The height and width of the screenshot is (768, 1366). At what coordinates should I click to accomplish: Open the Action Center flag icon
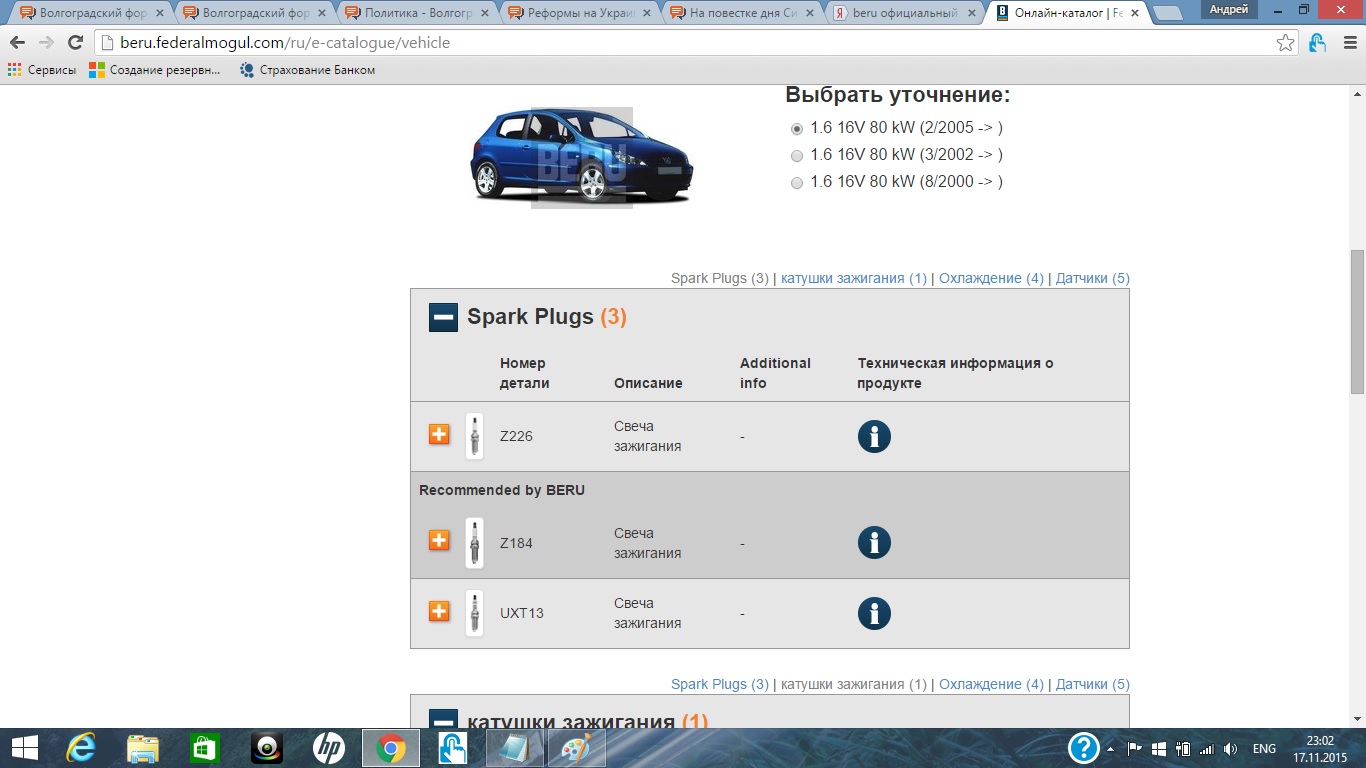tap(1135, 749)
